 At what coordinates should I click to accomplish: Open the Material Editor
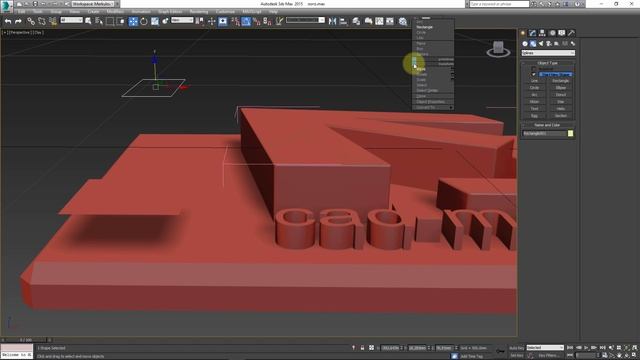click(x=403, y=21)
